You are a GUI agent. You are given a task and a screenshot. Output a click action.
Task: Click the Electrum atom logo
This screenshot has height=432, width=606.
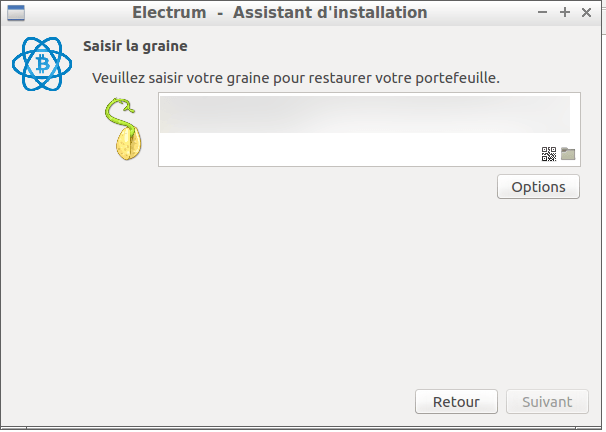[42, 64]
